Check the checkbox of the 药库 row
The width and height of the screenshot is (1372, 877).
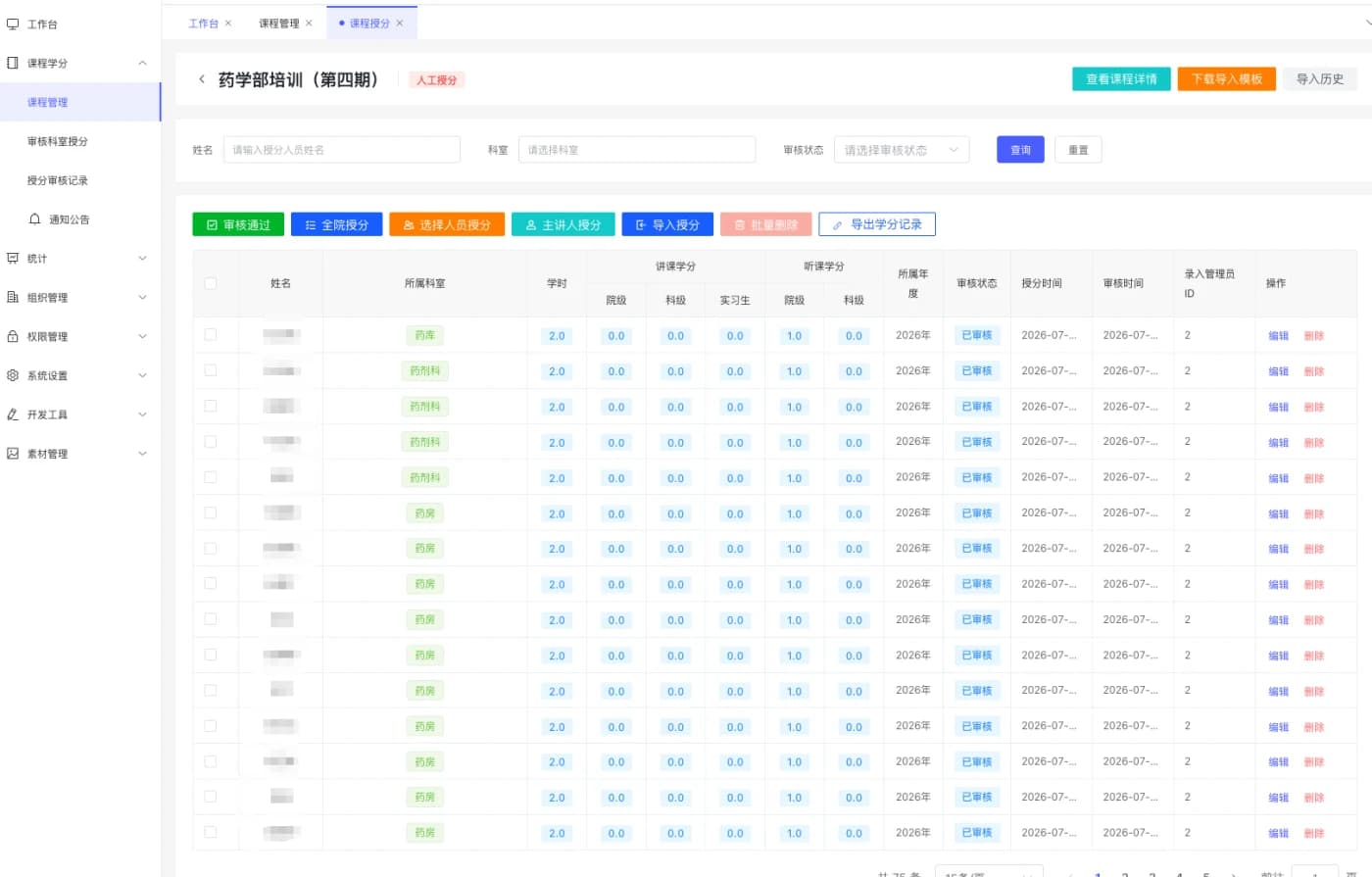pos(211,335)
